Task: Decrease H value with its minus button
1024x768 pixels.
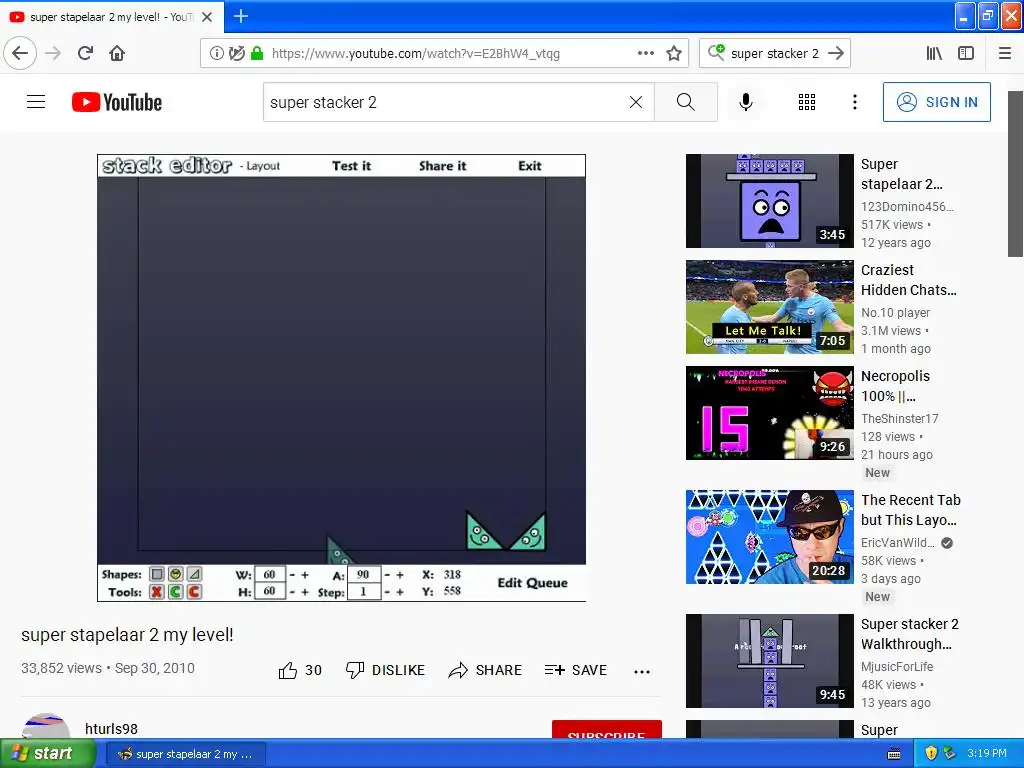Action: click(x=293, y=592)
